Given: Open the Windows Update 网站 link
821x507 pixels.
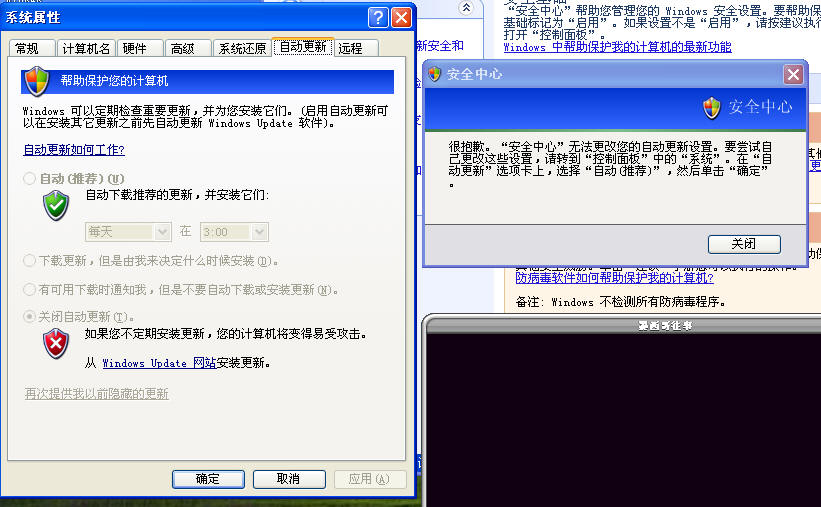Looking at the screenshot, I should pyautogui.click(x=159, y=363).
